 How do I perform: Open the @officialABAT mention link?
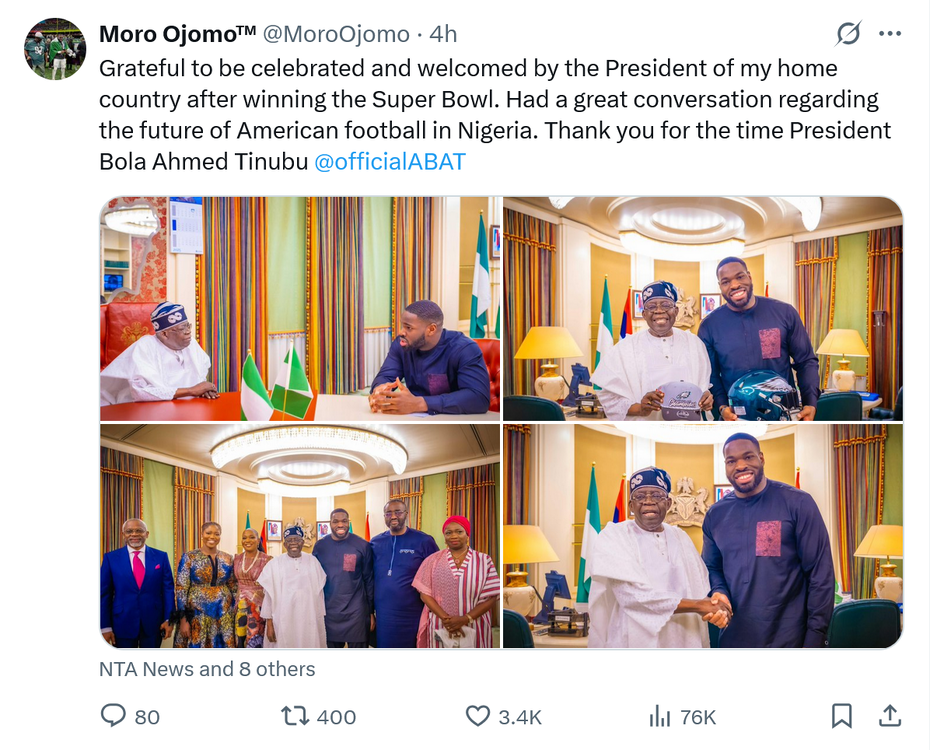[390, 161]
